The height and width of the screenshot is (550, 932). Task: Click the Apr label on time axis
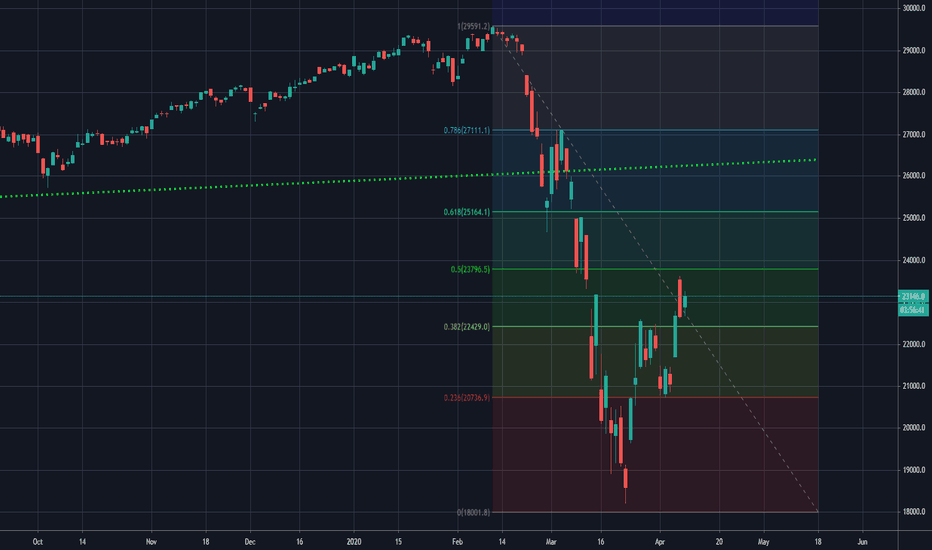[659, 542]
